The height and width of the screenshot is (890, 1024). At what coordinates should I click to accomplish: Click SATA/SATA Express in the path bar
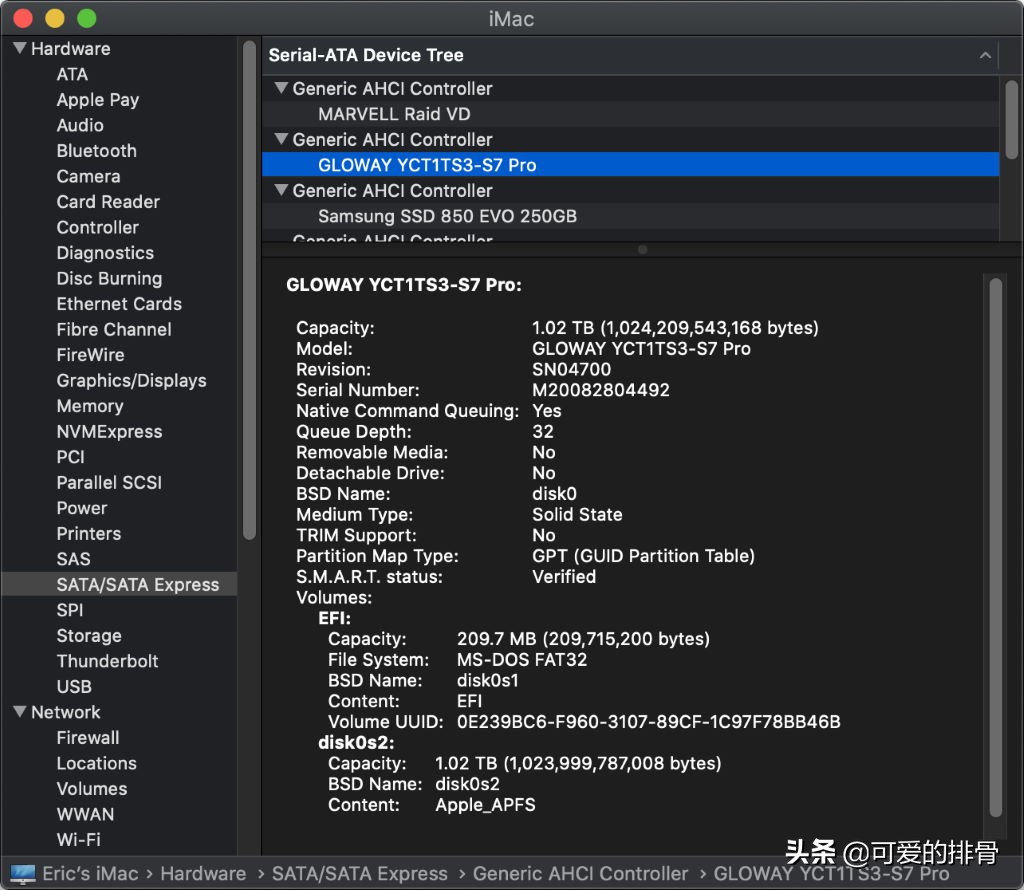point(359,873)
